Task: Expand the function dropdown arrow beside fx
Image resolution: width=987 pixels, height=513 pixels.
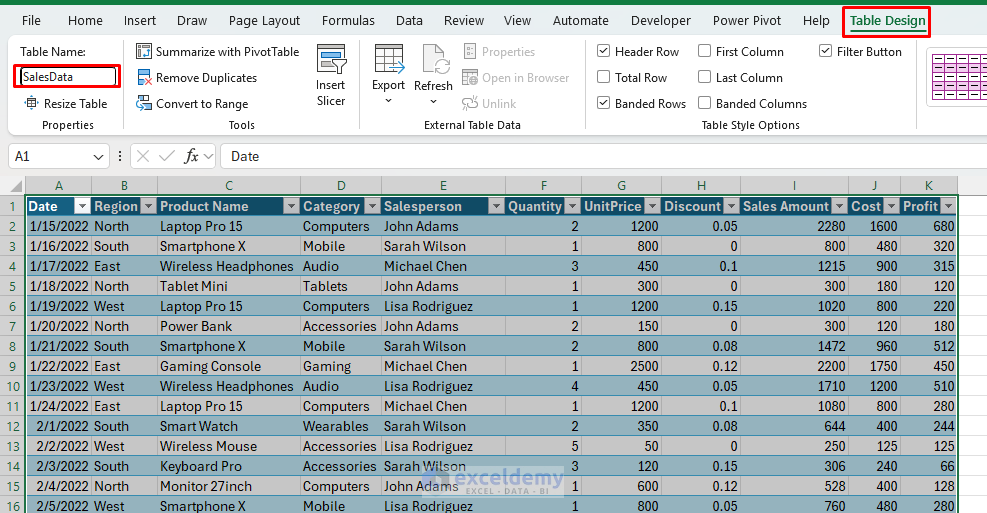Action: [x=209, y=156]
